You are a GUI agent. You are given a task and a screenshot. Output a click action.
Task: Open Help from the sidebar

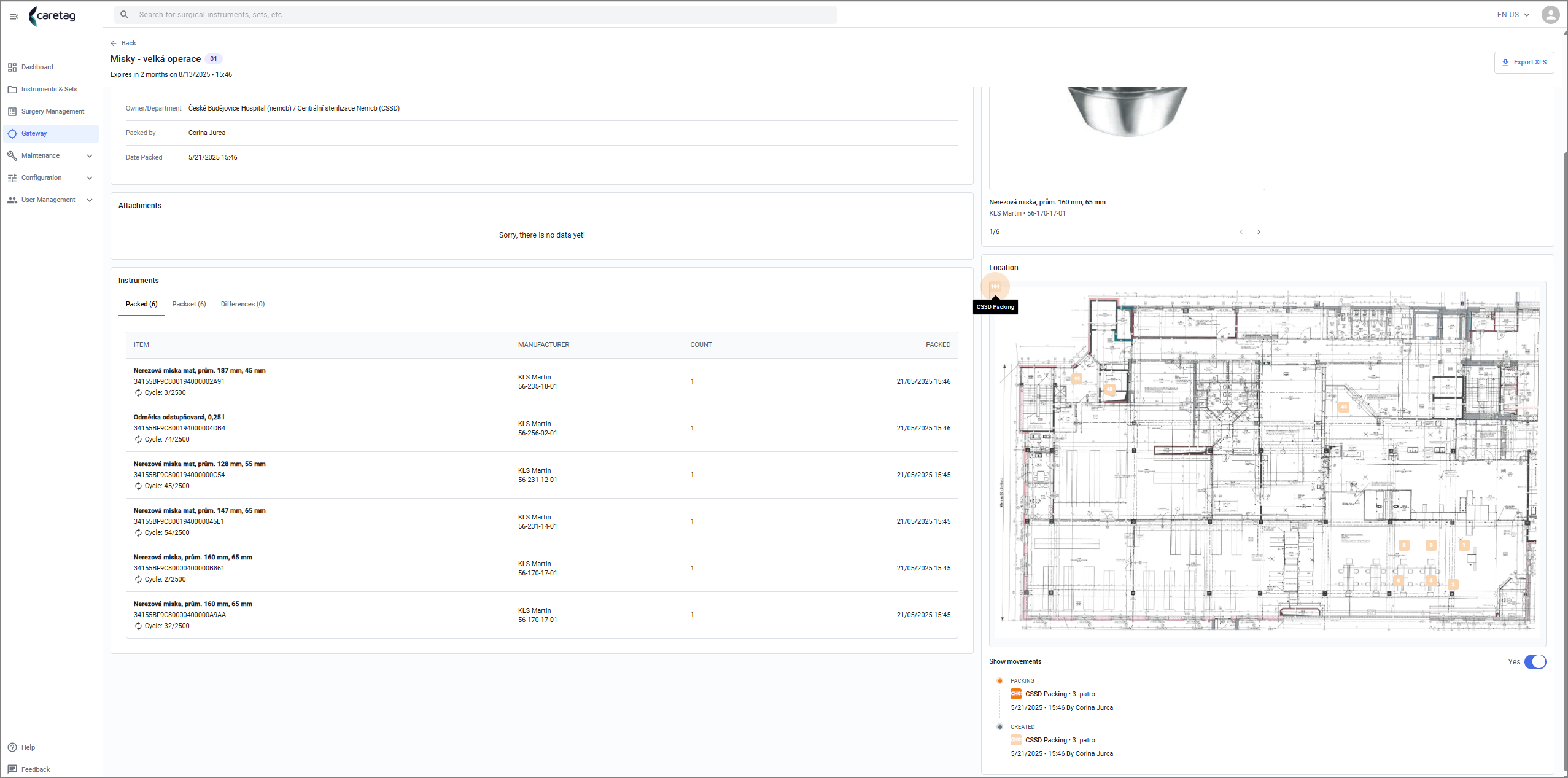point(28,747)
